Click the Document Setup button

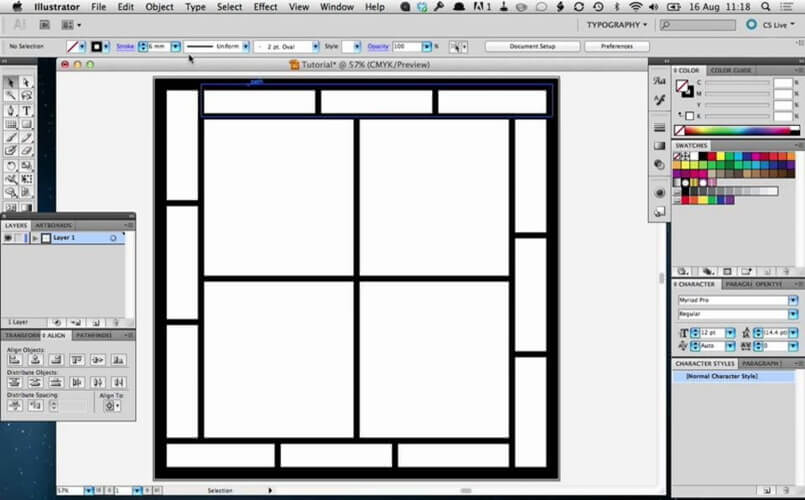click(532, 46)
